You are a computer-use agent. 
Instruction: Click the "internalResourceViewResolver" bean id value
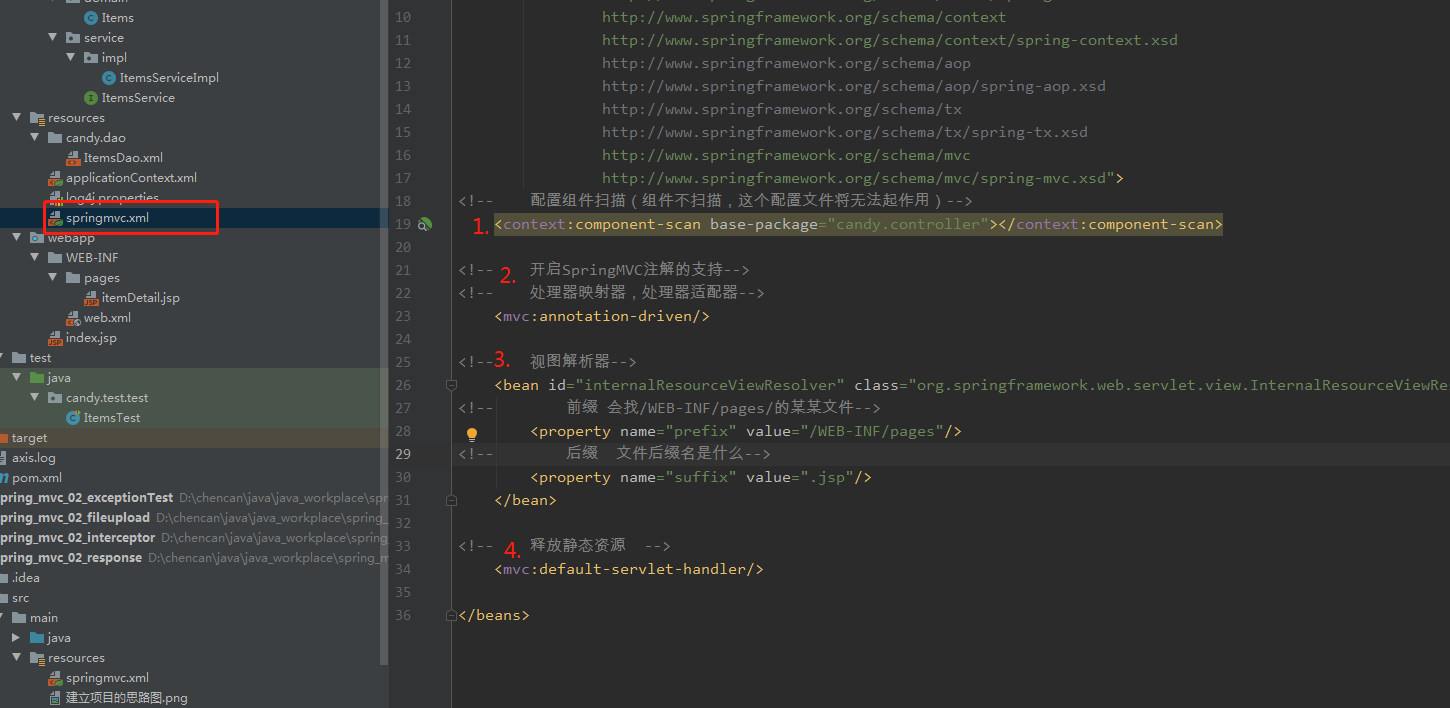(x=710, y=385)
